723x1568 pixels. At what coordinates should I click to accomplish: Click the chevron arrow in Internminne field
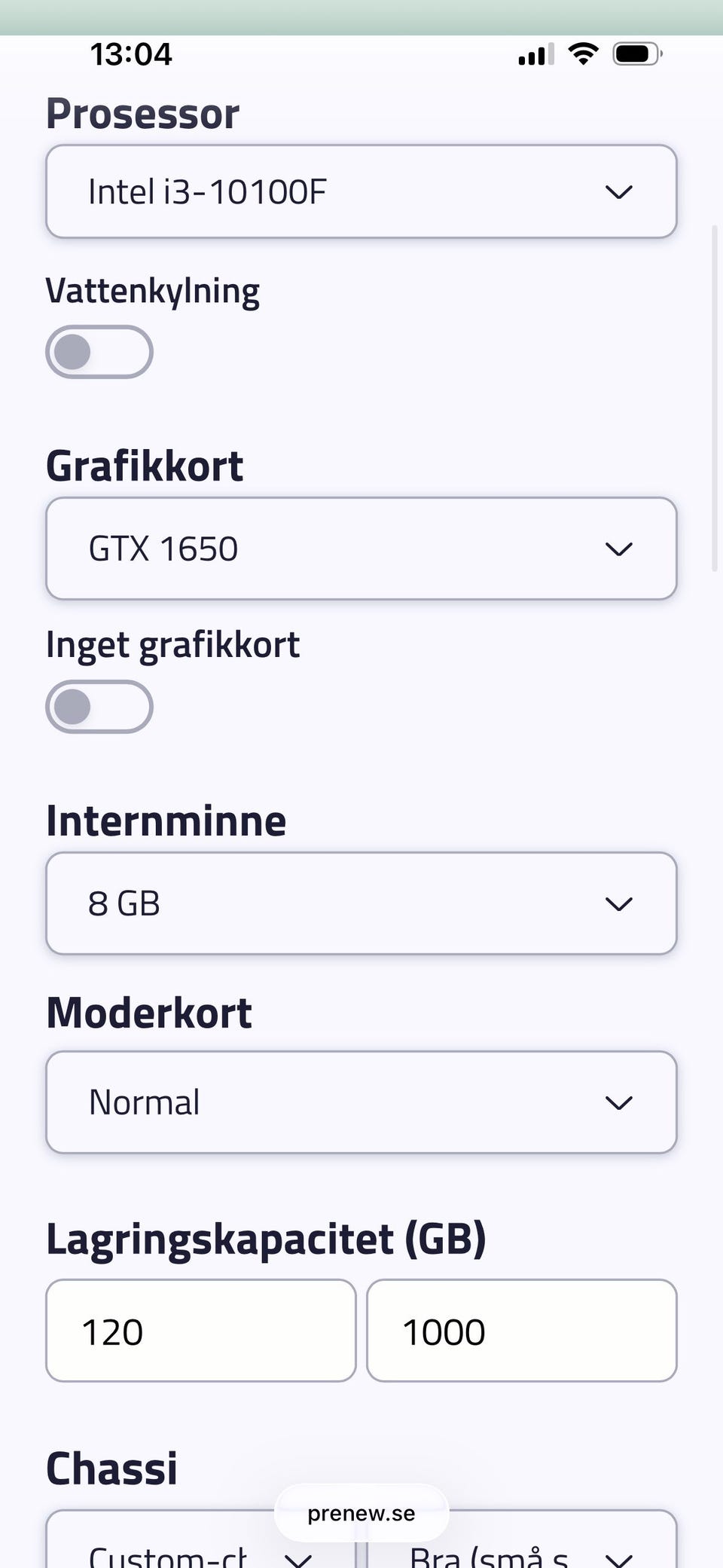coord(618,904)
